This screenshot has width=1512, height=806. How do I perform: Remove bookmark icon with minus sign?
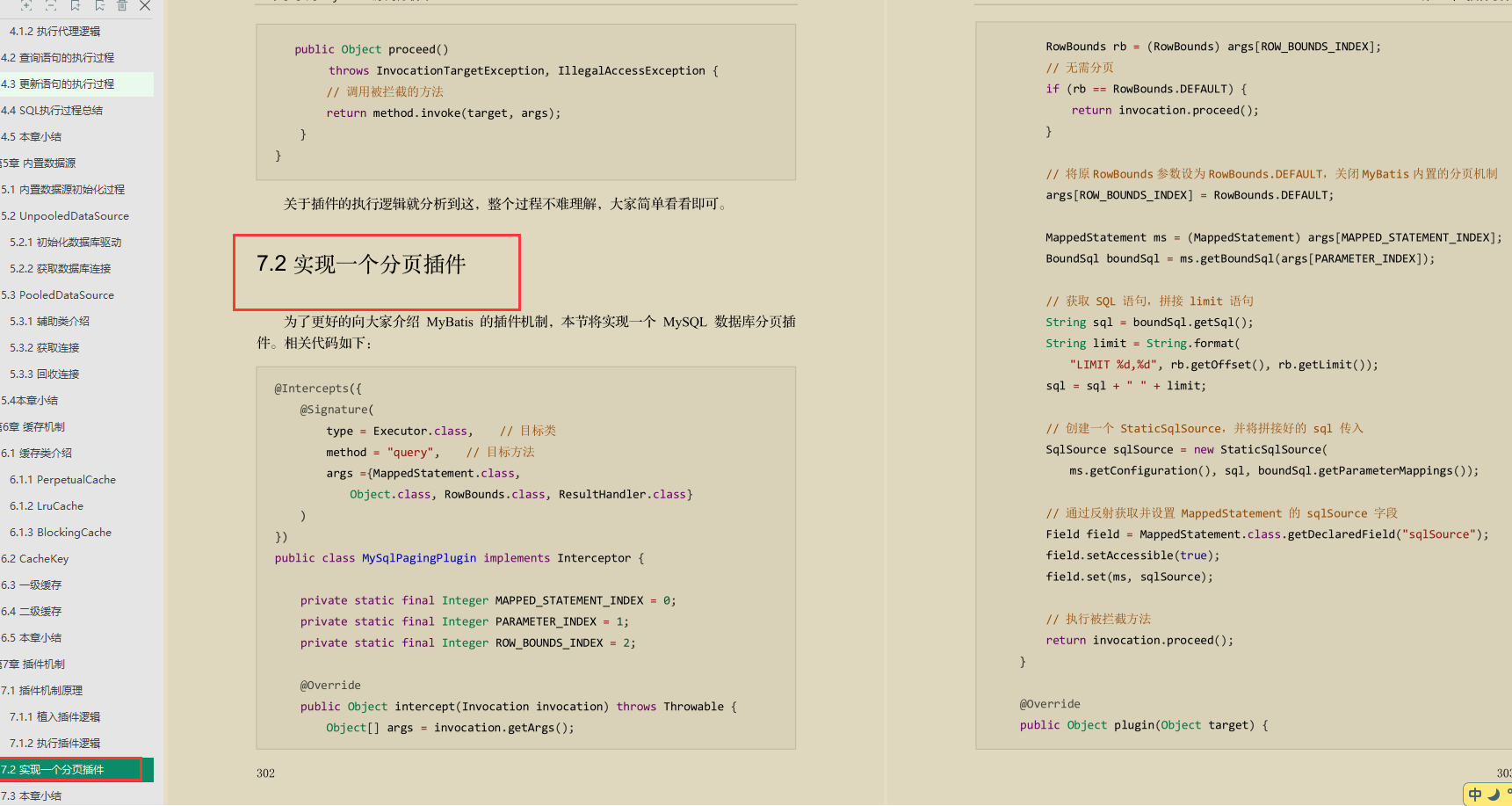(99, 5)
